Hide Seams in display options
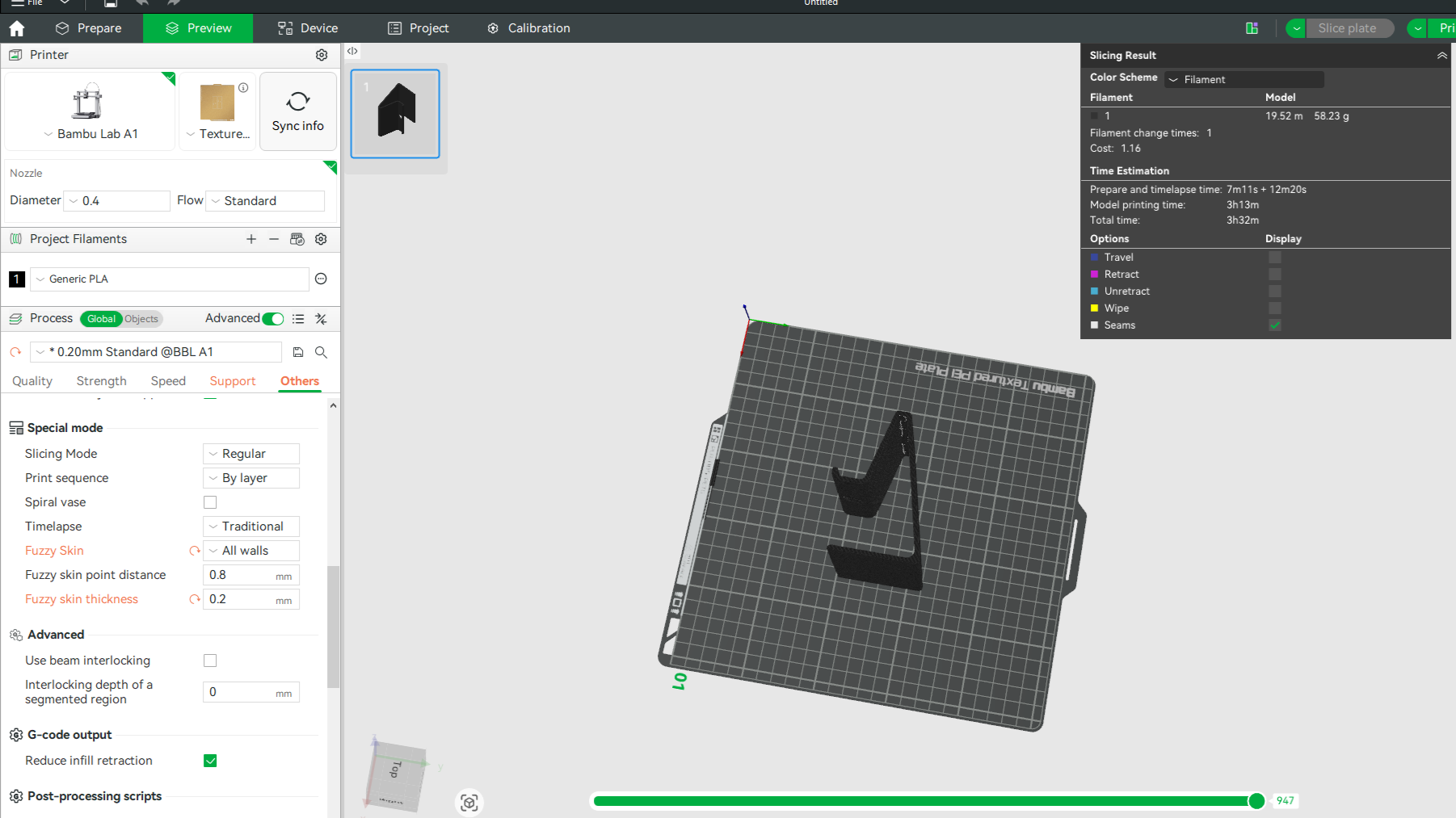 (1275, 325)
